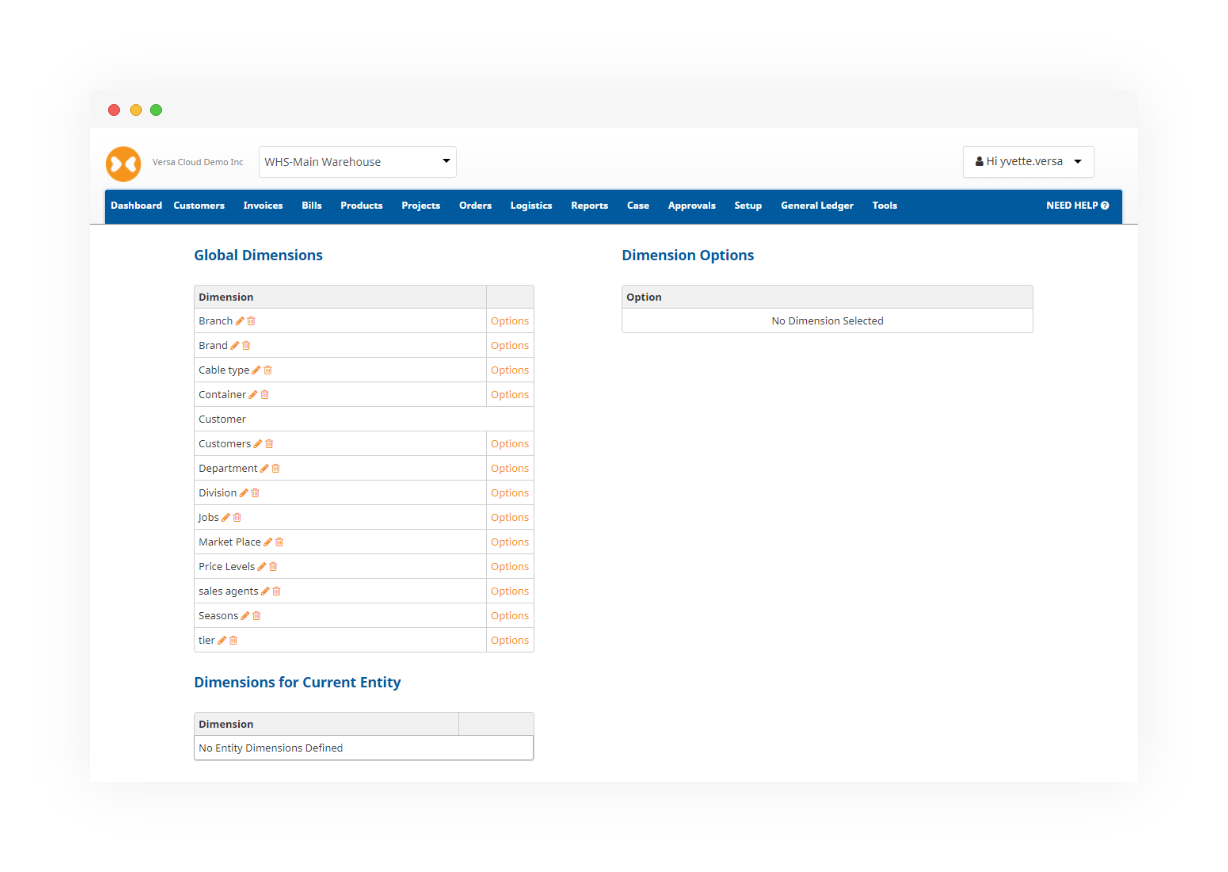Open Options for the Division dimension

510,493
